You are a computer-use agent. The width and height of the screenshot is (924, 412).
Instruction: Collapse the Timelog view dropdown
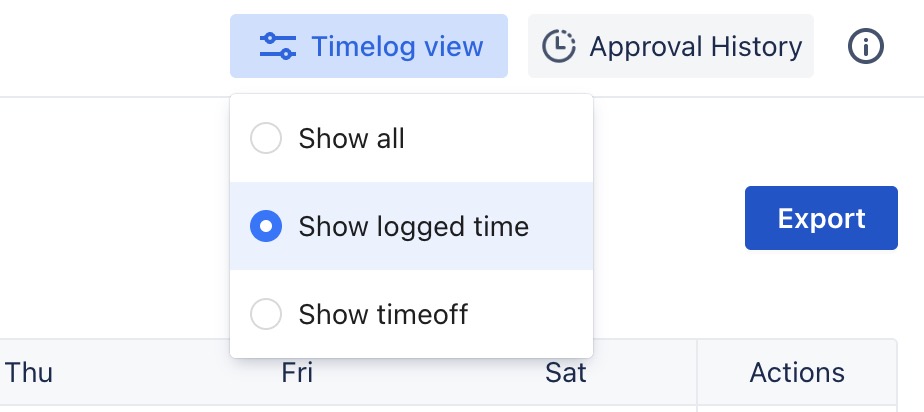[x=369, y=46]
